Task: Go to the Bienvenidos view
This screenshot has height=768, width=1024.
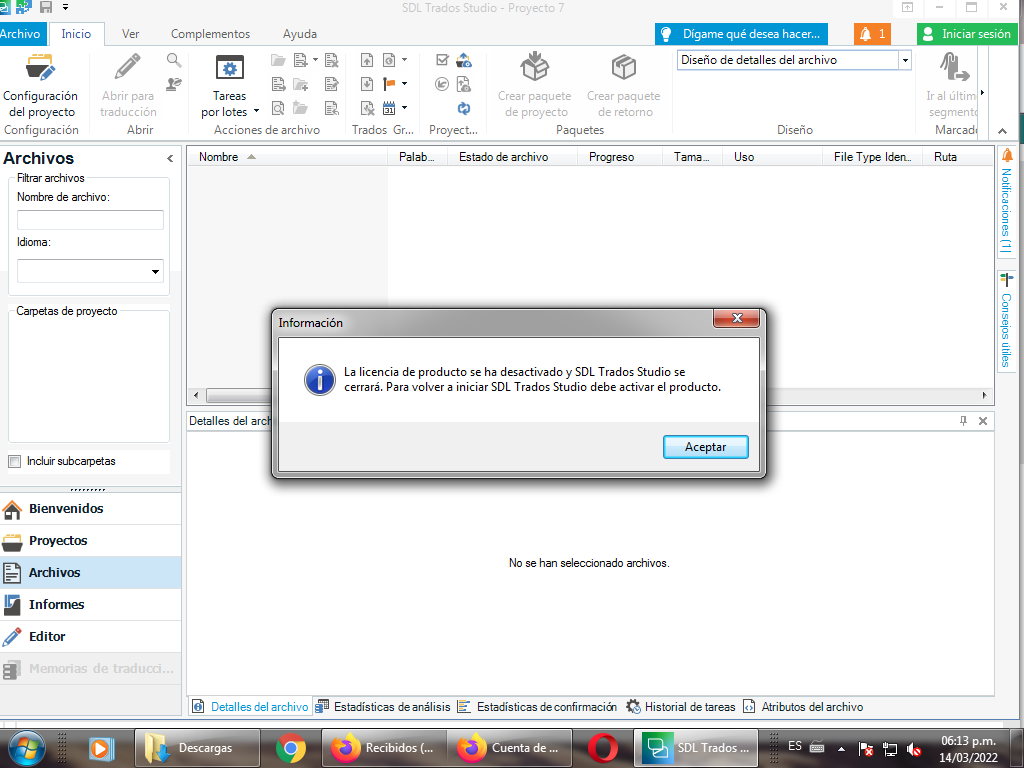Action: 91,509
